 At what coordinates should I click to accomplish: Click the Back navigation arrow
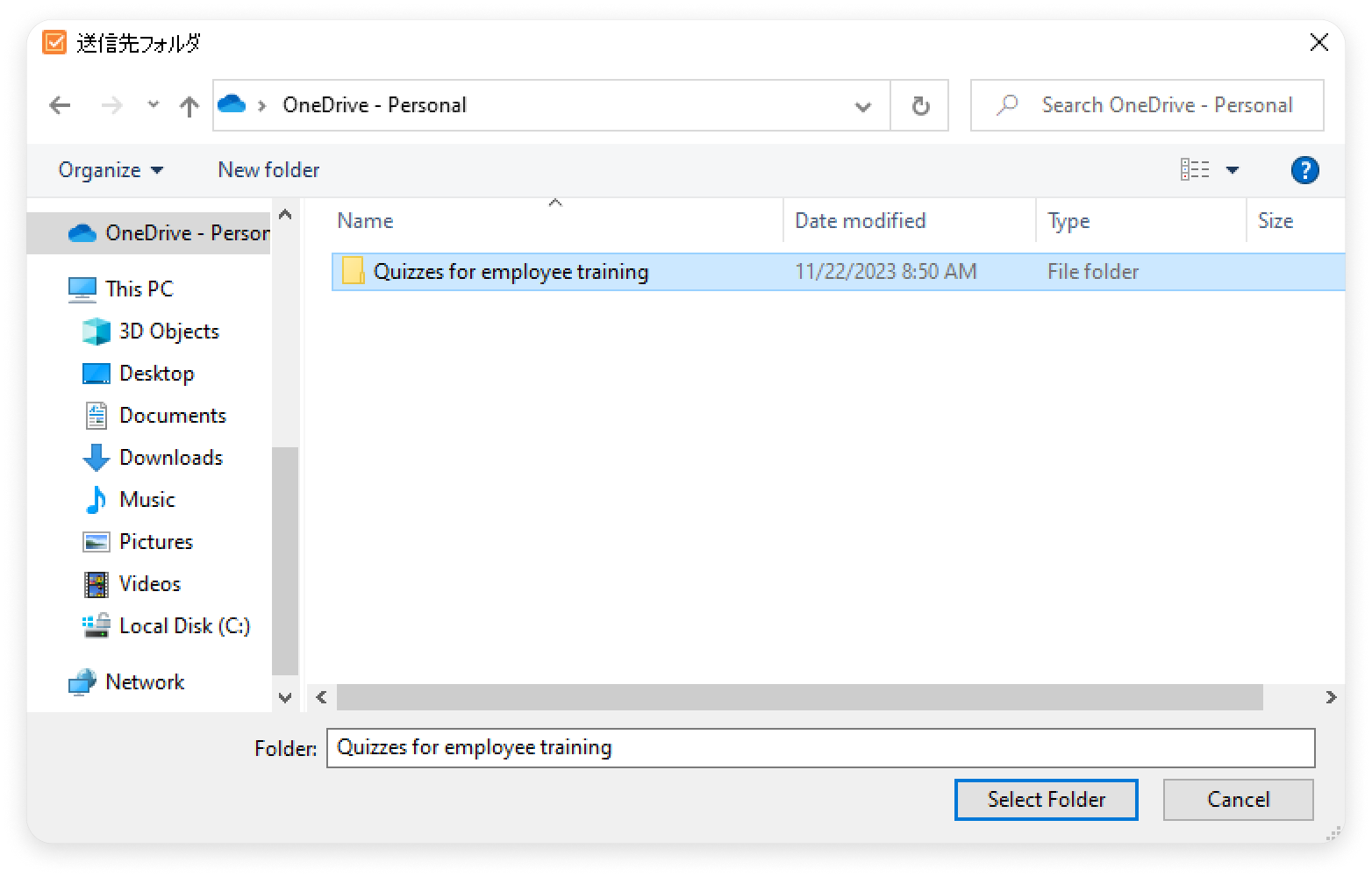pyautogui.click(x=60, y=106)
